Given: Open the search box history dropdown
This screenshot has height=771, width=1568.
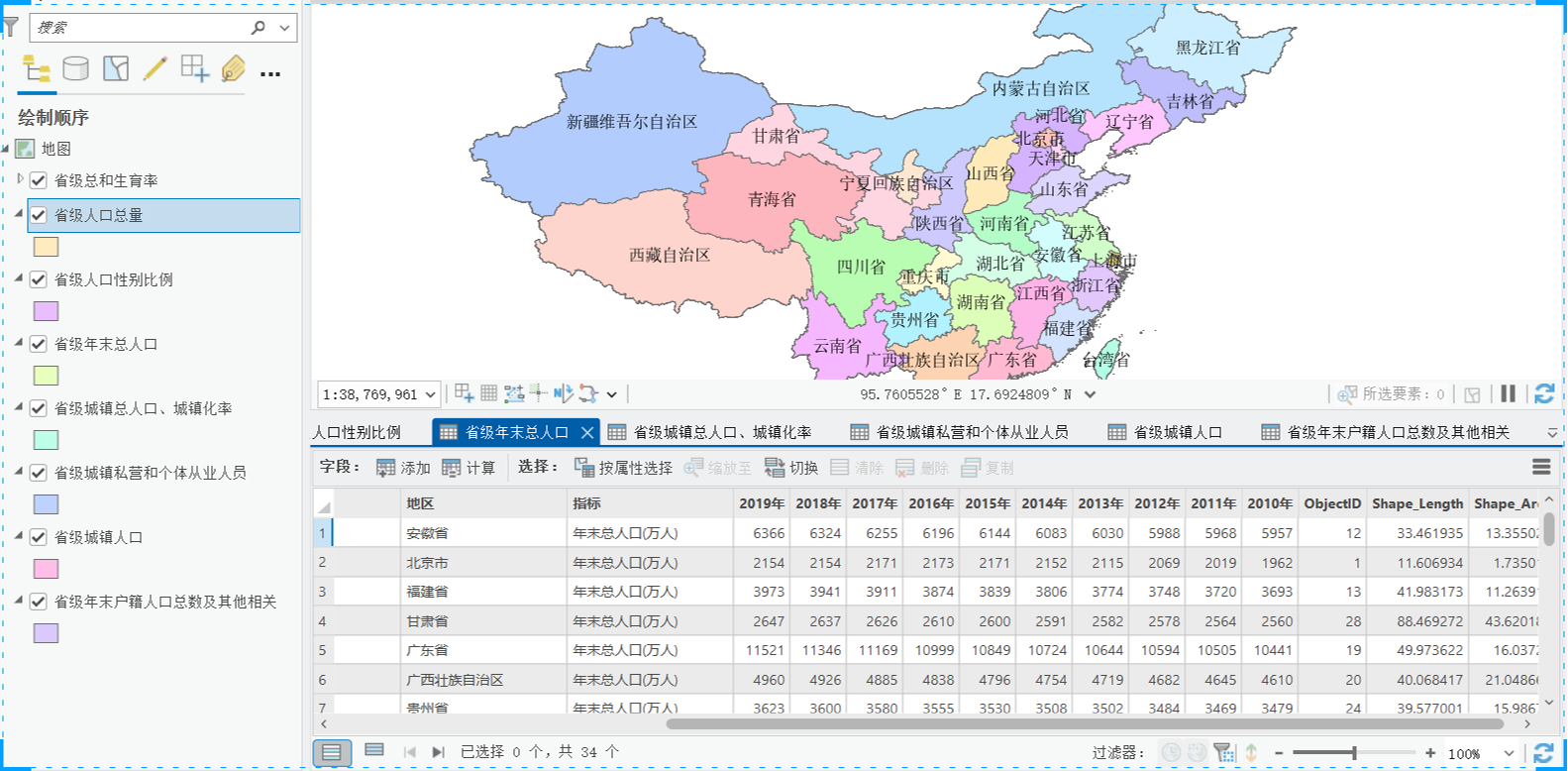Looking at the screenshot, I should tap(285, 28).
